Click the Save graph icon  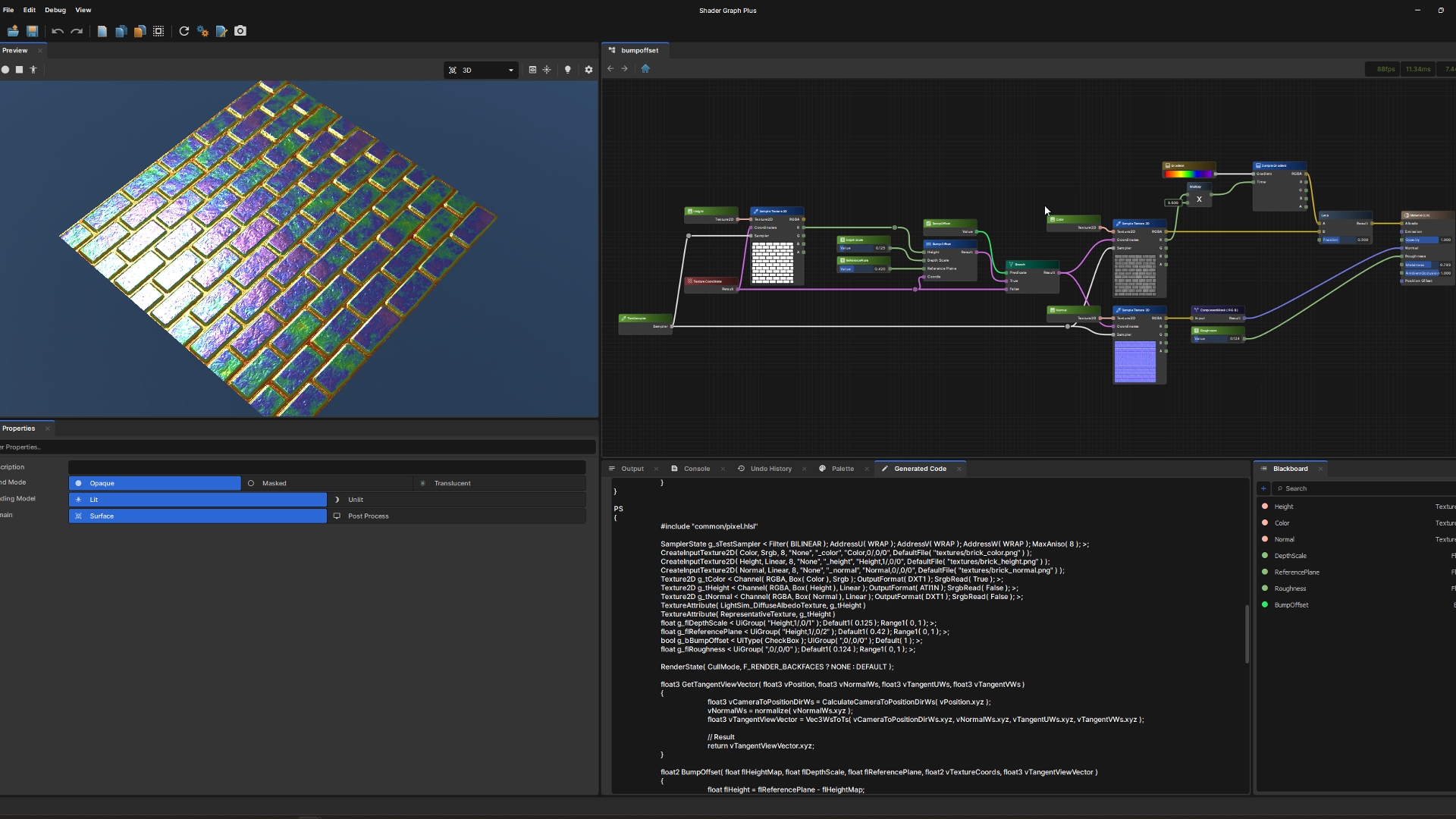(x=32, y=31)
